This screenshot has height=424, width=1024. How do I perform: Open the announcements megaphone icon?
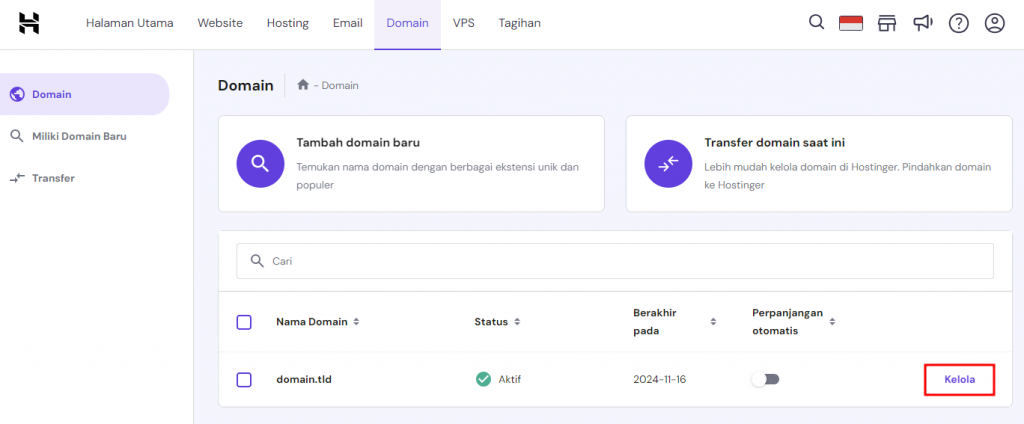click(922, 23)
